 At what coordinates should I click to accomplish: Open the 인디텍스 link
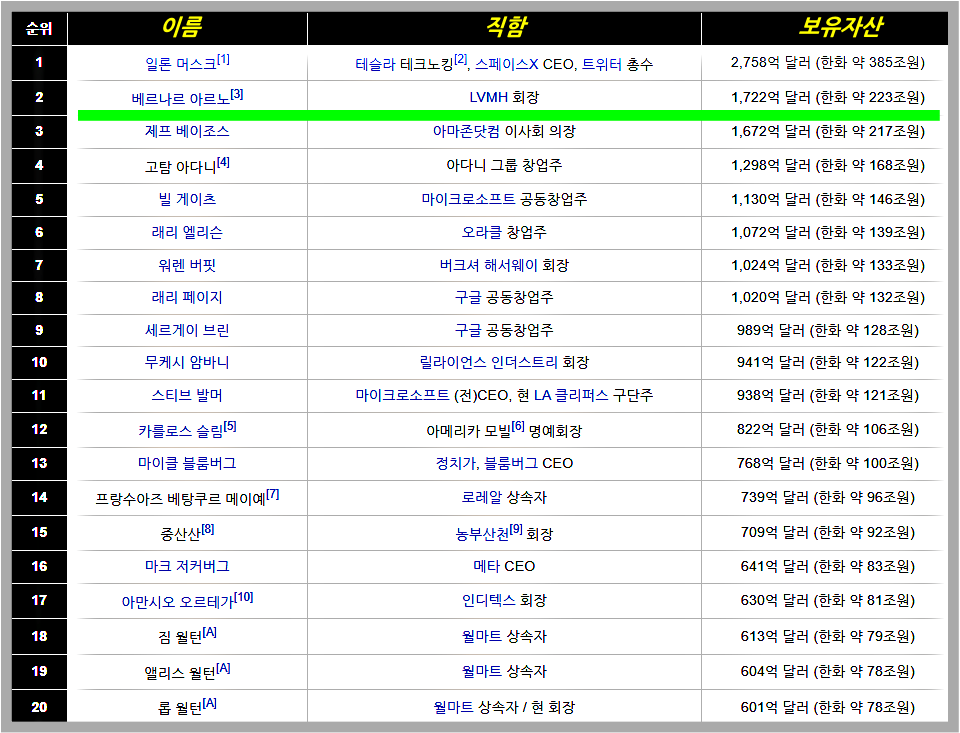489,600
